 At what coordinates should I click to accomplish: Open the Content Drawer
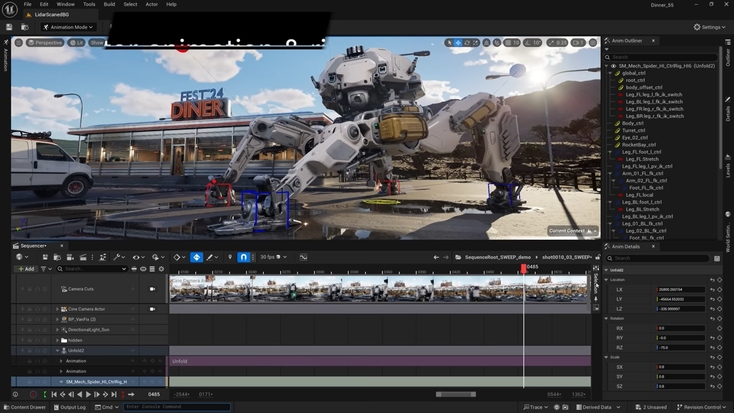(25, 407)
